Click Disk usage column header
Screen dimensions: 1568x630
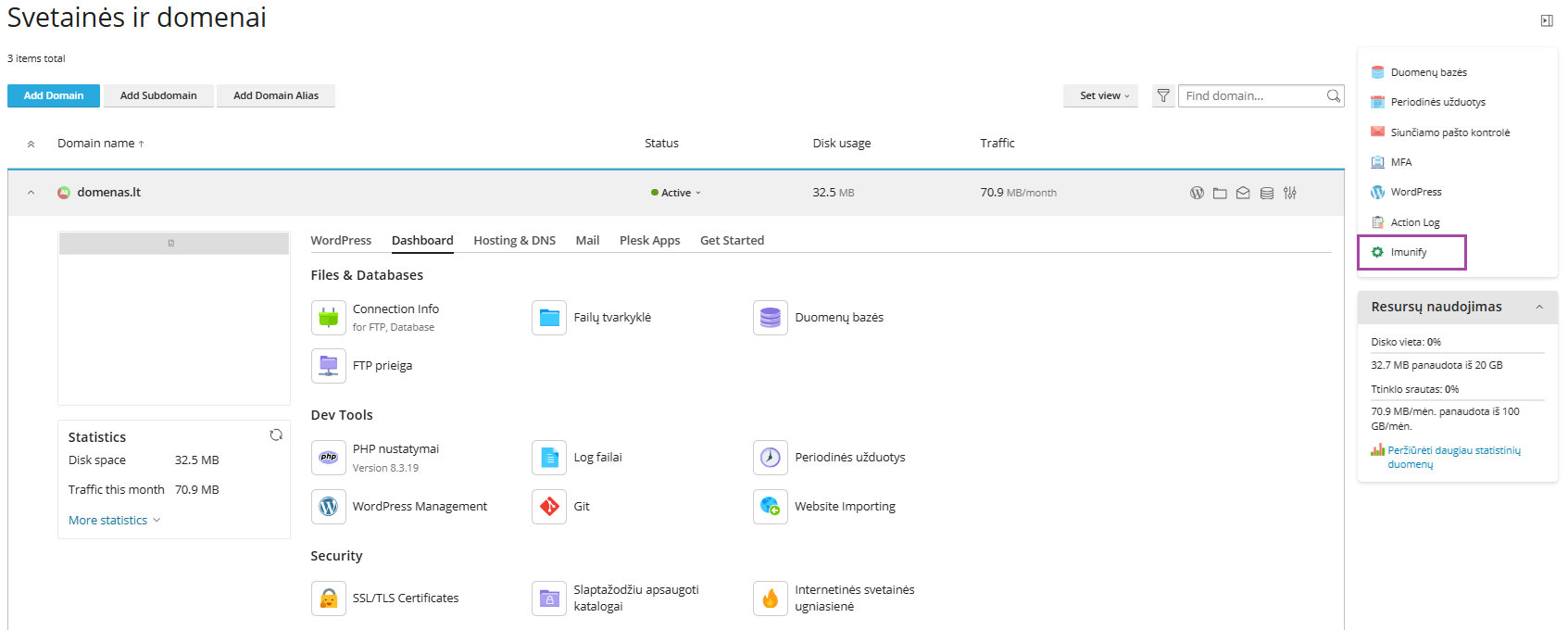(842, 143)
